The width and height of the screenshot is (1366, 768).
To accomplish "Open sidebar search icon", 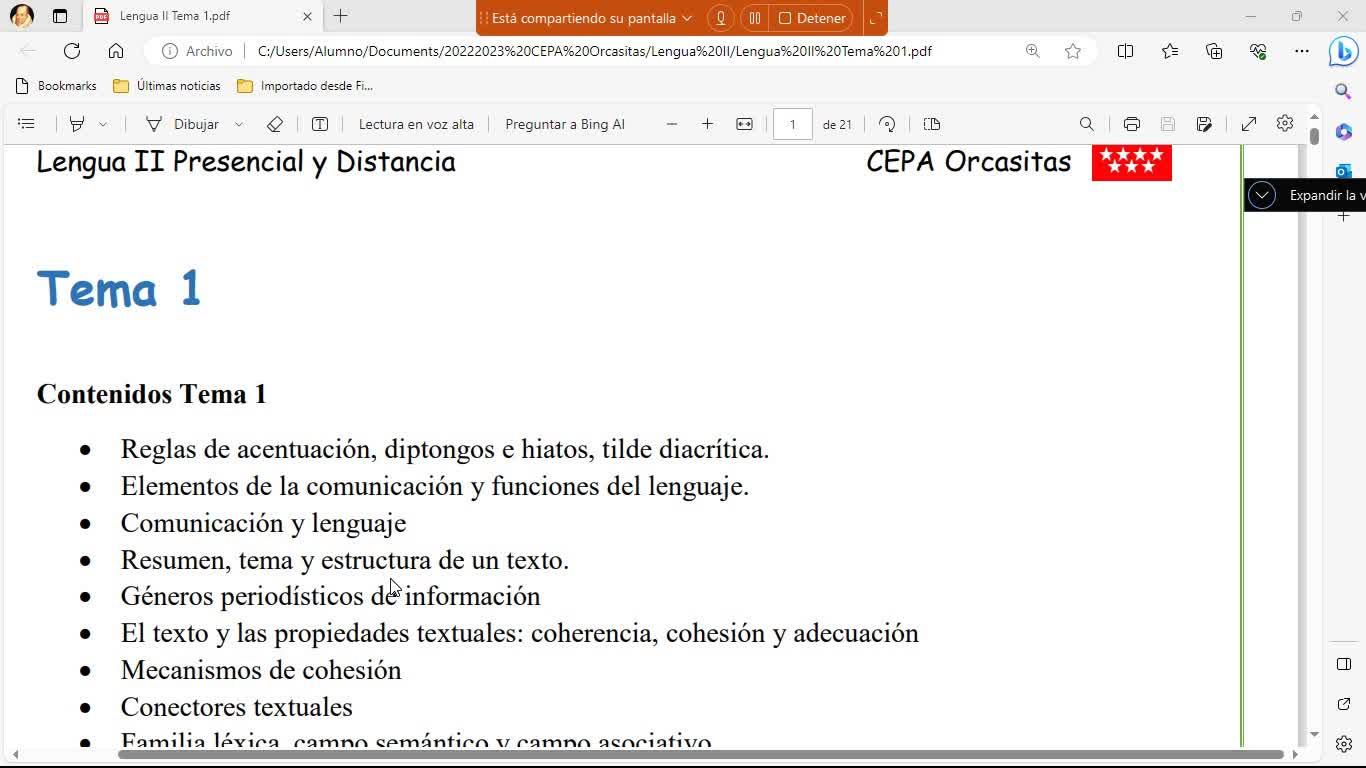I will coord(1343,91).
